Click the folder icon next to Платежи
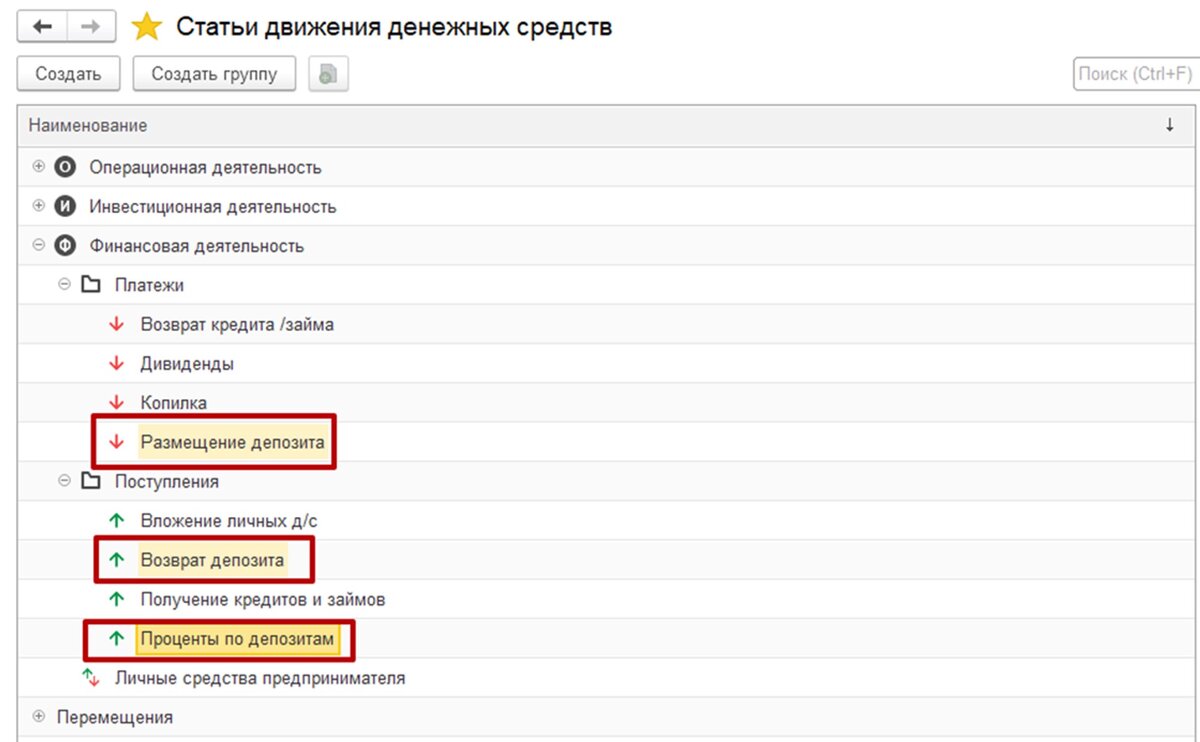The height and width of the screenshot is (742, 1200). coord(92,285)
